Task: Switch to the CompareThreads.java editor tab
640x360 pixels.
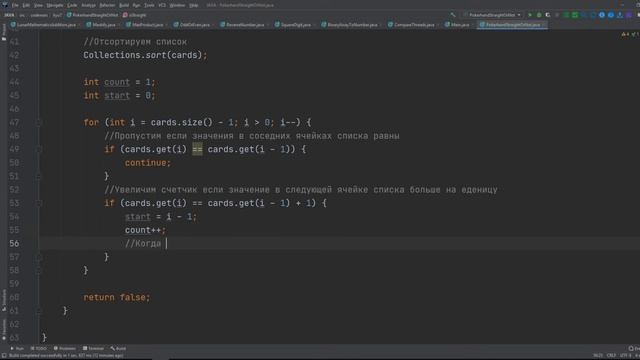Action: [412, 25]
